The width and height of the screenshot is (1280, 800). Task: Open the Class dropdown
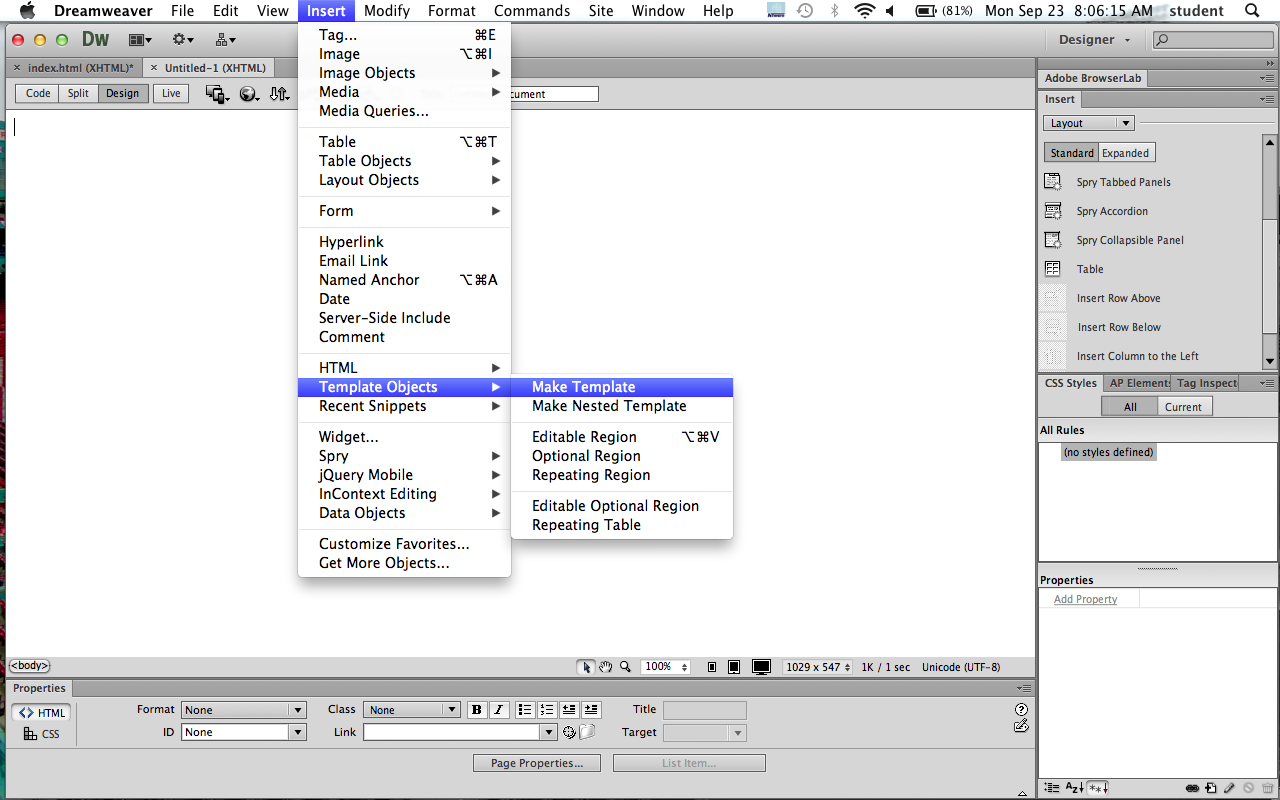tap(411, 710)
